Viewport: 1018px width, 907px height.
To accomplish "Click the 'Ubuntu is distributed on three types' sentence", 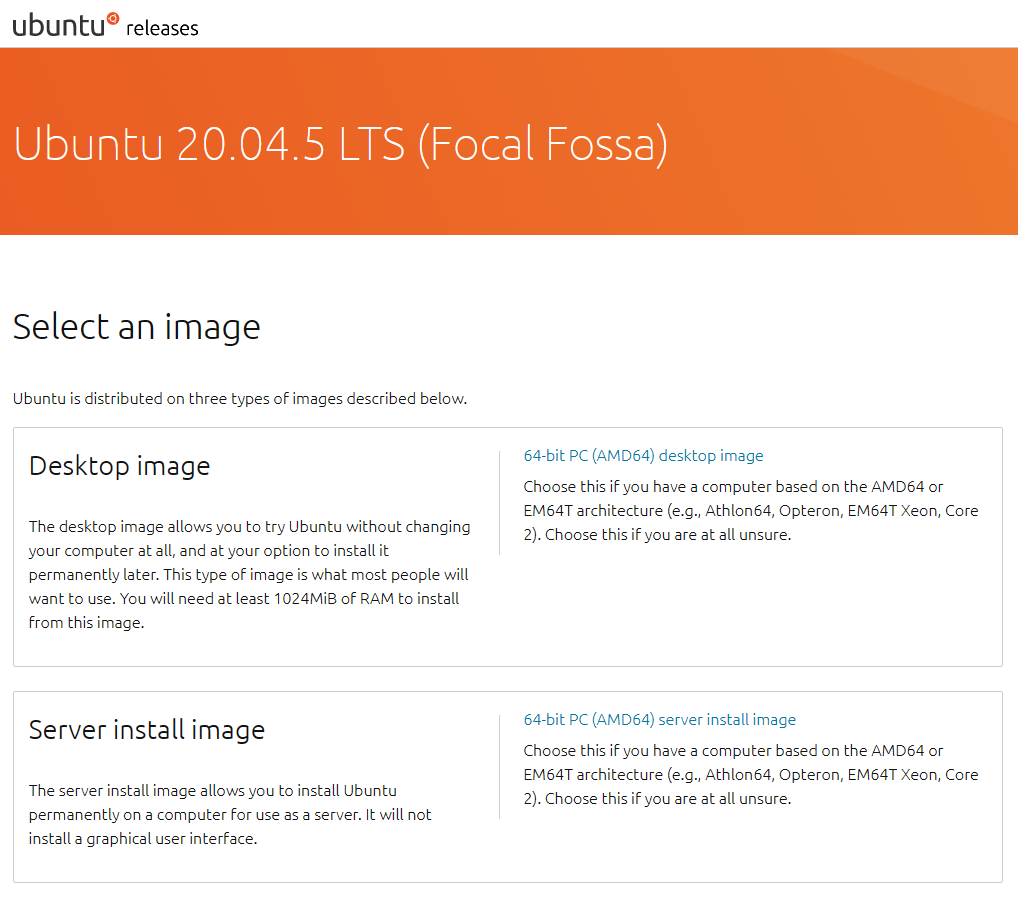I will [x=240, y=399].
